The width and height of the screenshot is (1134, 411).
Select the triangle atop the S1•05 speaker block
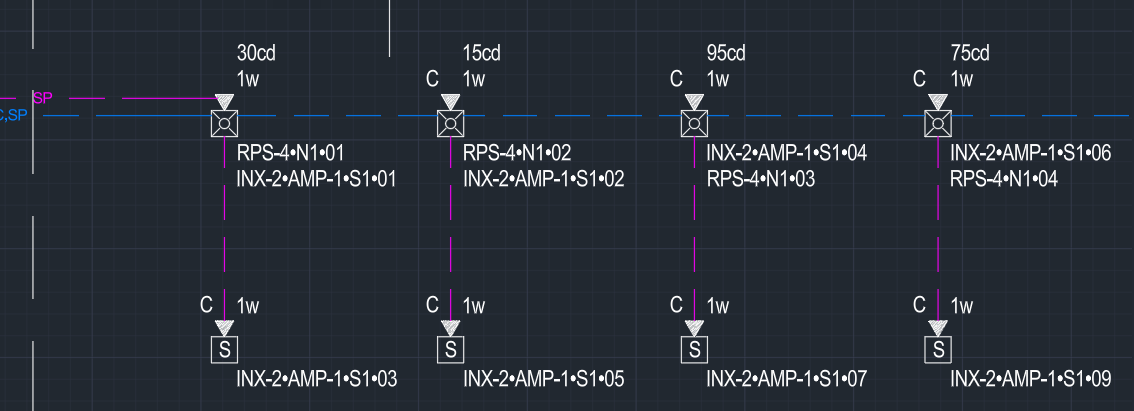[451, 329]
